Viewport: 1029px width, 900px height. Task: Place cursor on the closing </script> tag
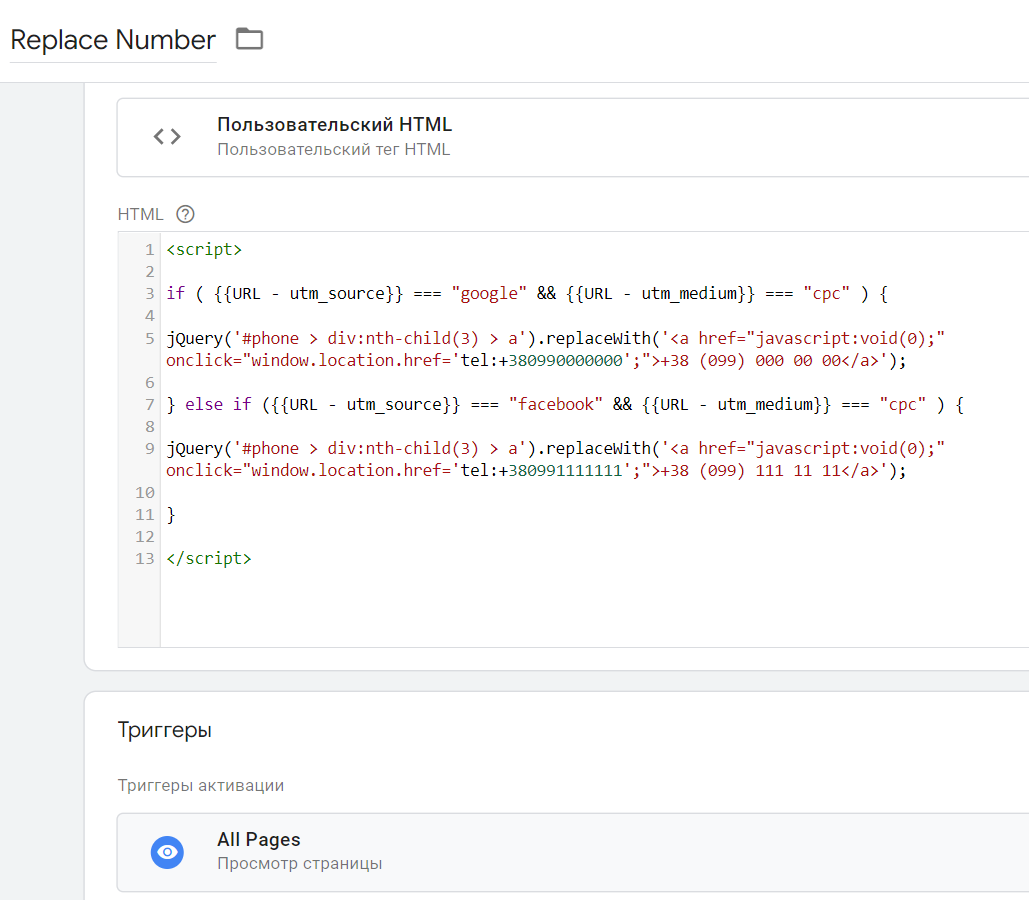tap(209, 558)
